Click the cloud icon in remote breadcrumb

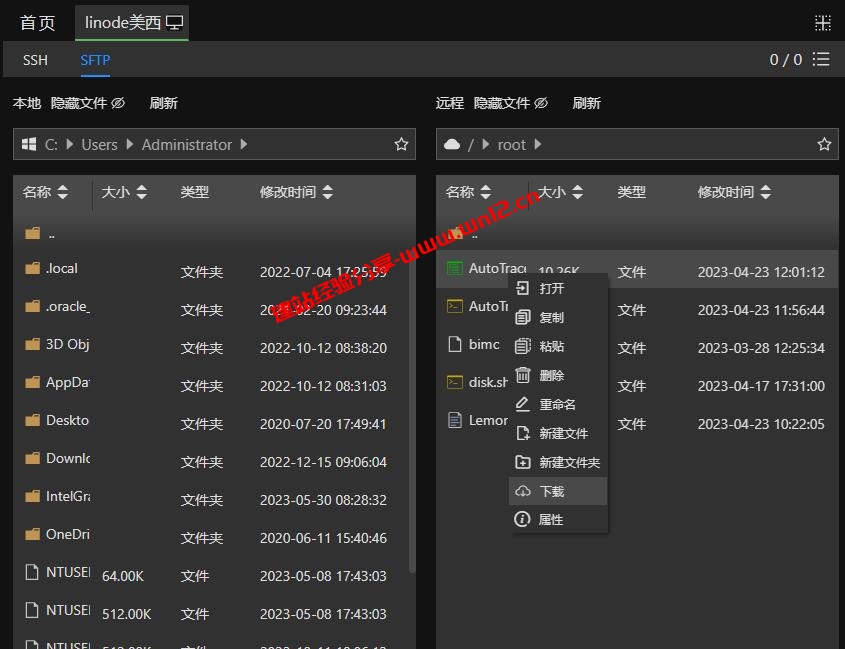pos(452,144)
